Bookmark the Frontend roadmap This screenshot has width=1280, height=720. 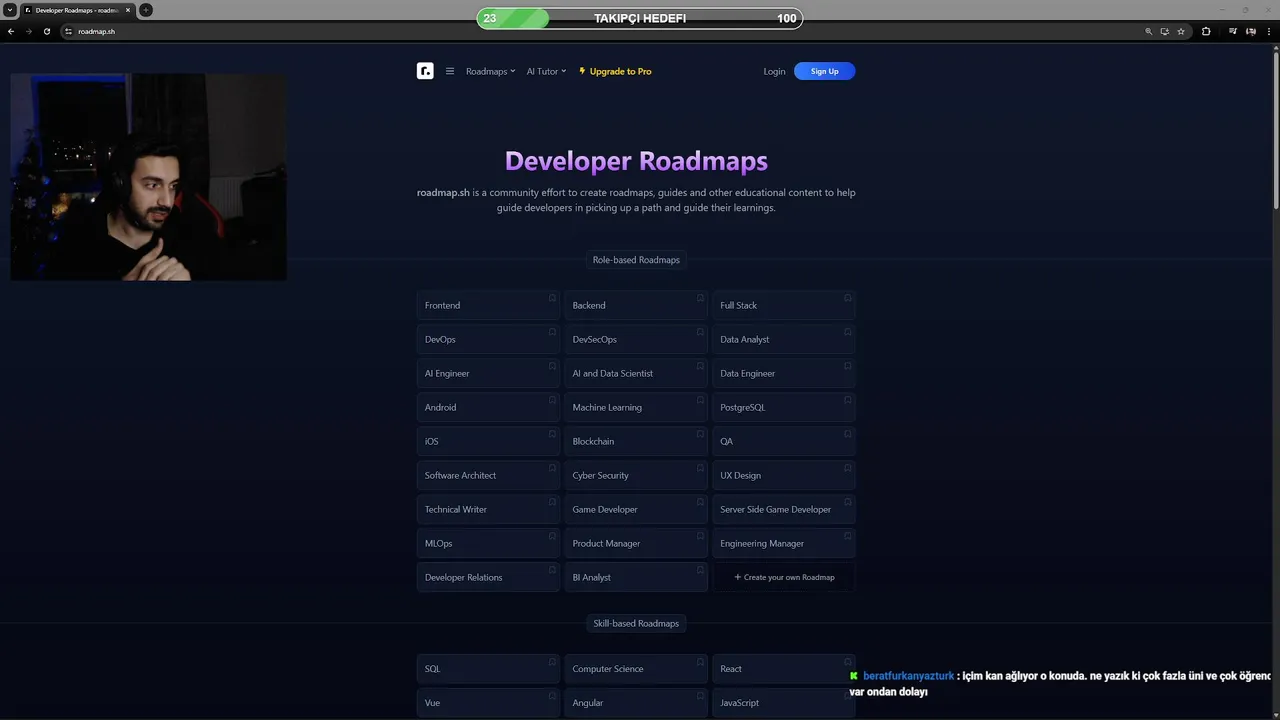tap(552, 298)
